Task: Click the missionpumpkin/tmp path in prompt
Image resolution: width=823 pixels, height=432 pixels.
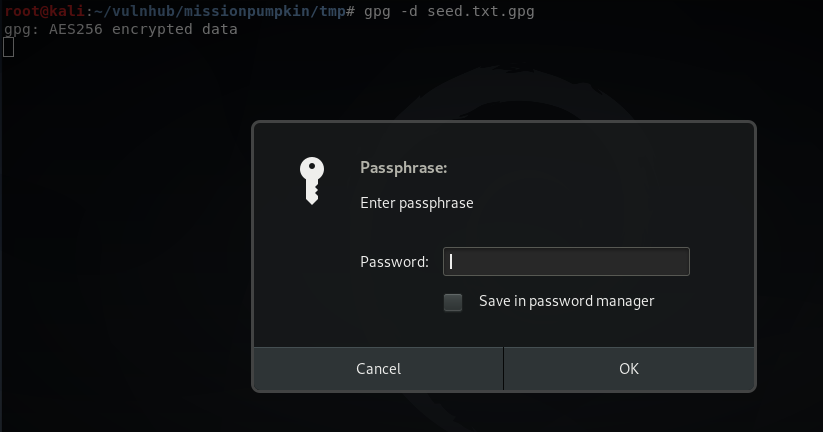Action: 264,11
